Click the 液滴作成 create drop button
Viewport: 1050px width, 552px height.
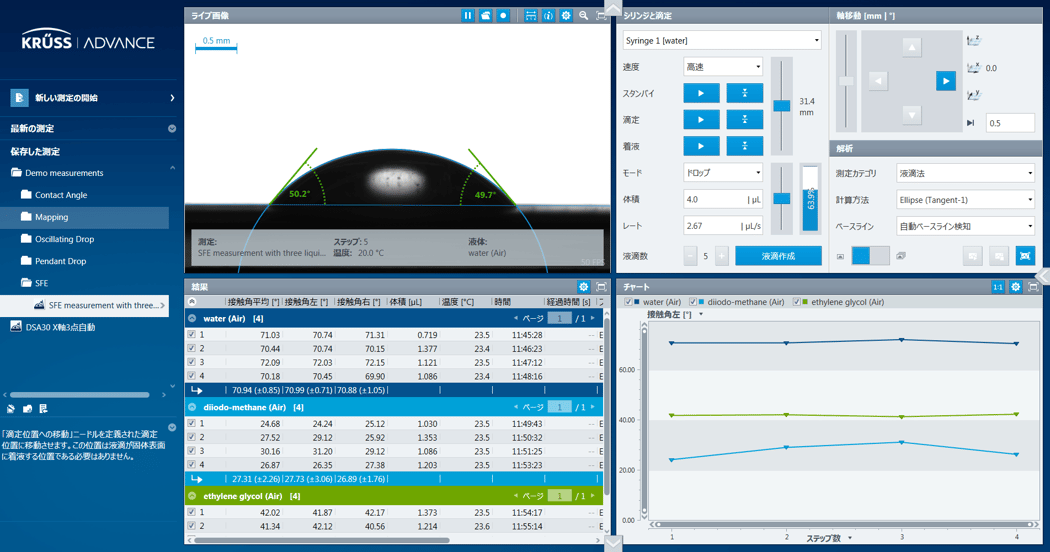point(778,256)
